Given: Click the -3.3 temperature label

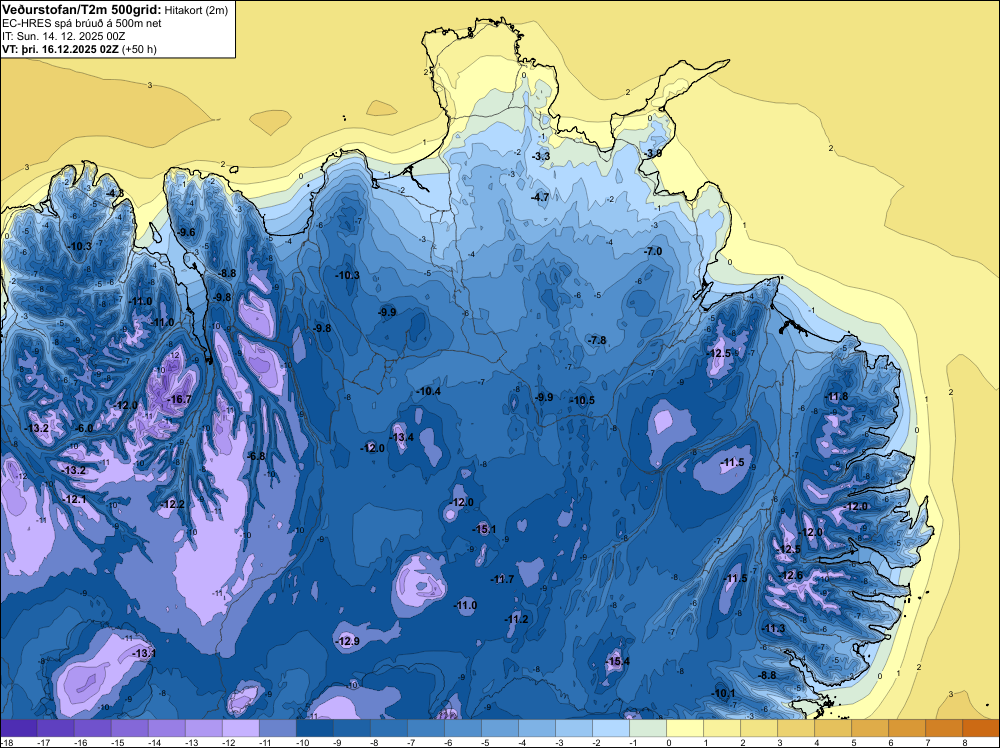Looking at the screenshot, I should pyautogui.click(x=541, y=156).
